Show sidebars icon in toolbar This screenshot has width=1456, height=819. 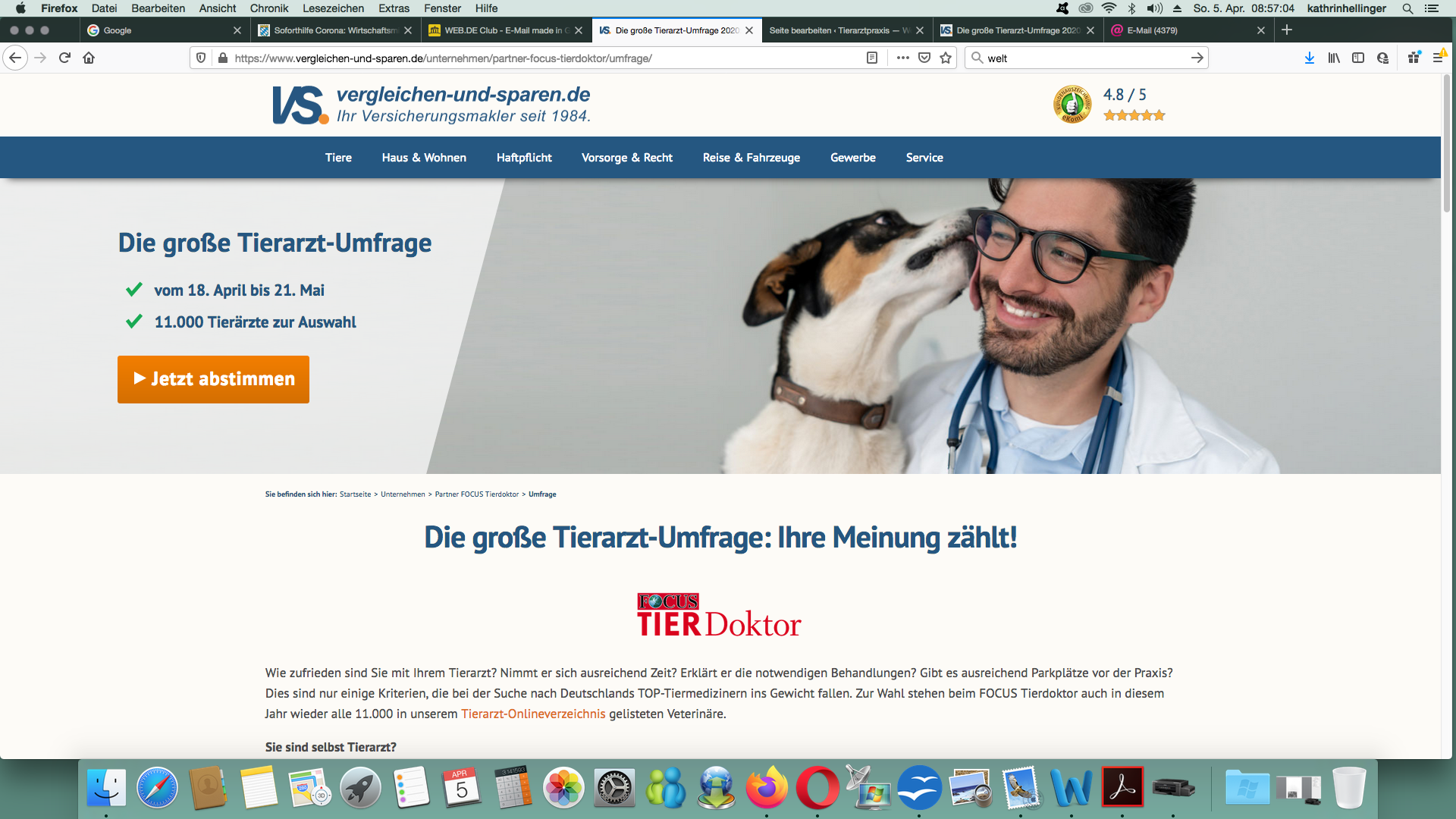(1358, 58)
